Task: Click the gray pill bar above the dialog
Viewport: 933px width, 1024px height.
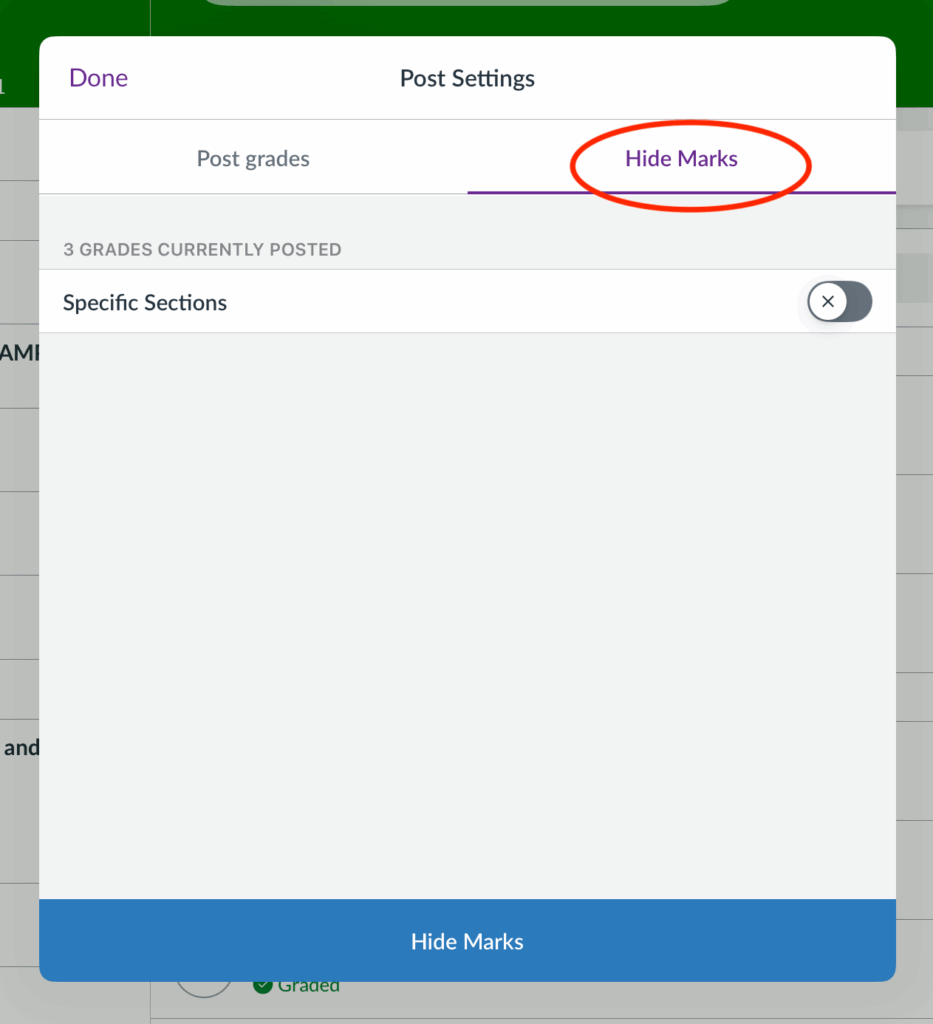Action: pyautogui.click(x=467, y=2)
